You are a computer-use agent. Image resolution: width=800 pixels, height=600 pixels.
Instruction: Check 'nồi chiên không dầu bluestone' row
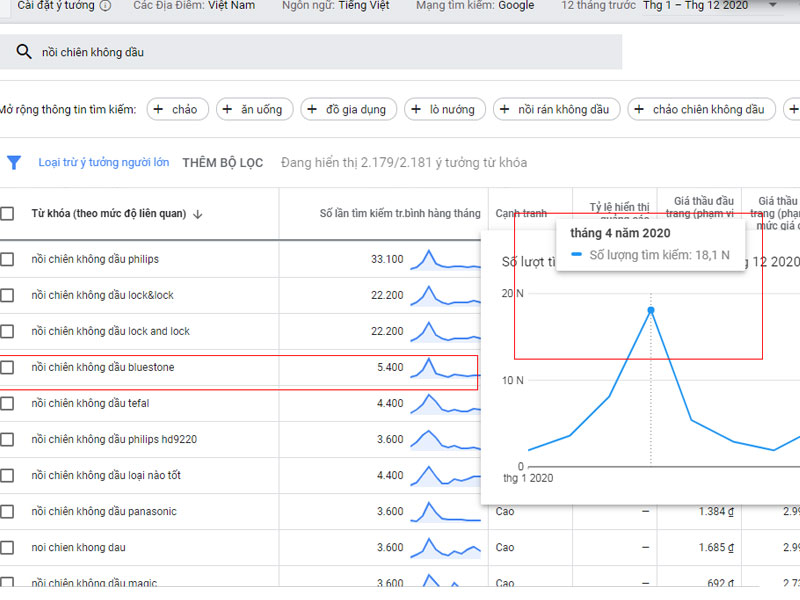coord(7,367)
